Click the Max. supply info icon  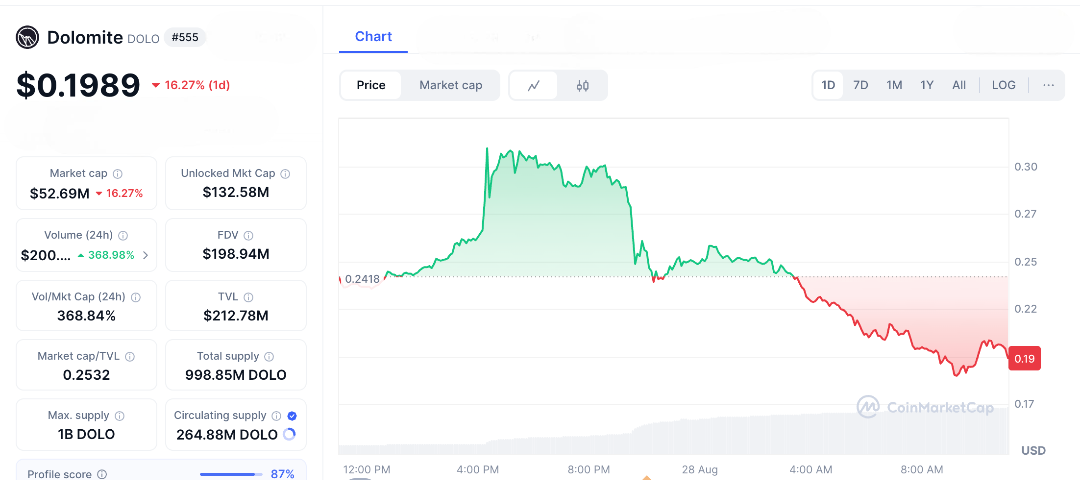[119, 415]
